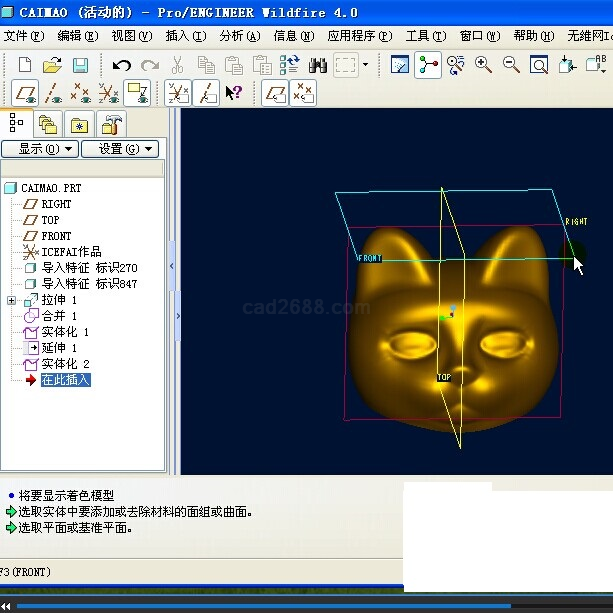This screenshot has width=613, height=613.
Task: Save the model using the disk icon
Action: pos(80,65)
